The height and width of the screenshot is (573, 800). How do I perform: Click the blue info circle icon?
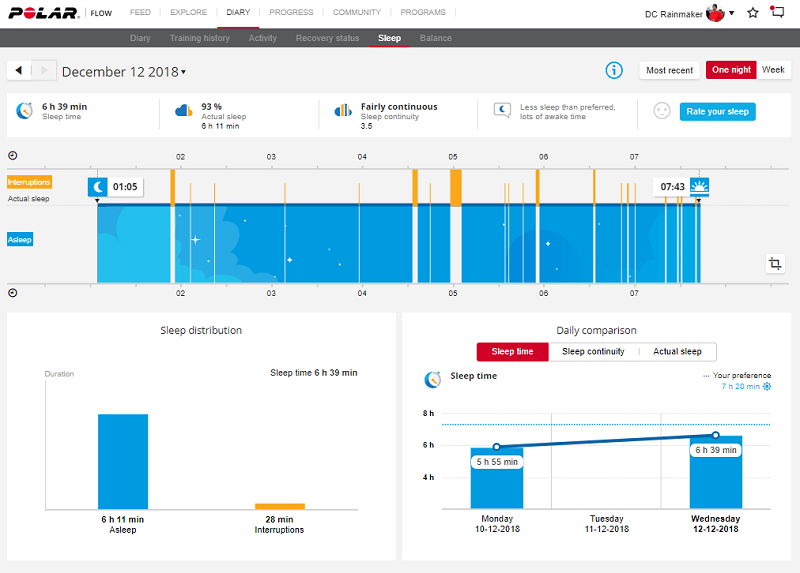(614, 70)
